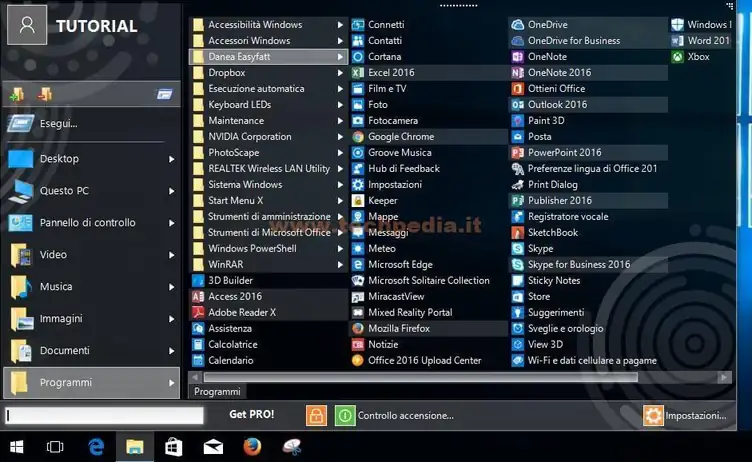Open Publisher 2016

tap(588, 201)
